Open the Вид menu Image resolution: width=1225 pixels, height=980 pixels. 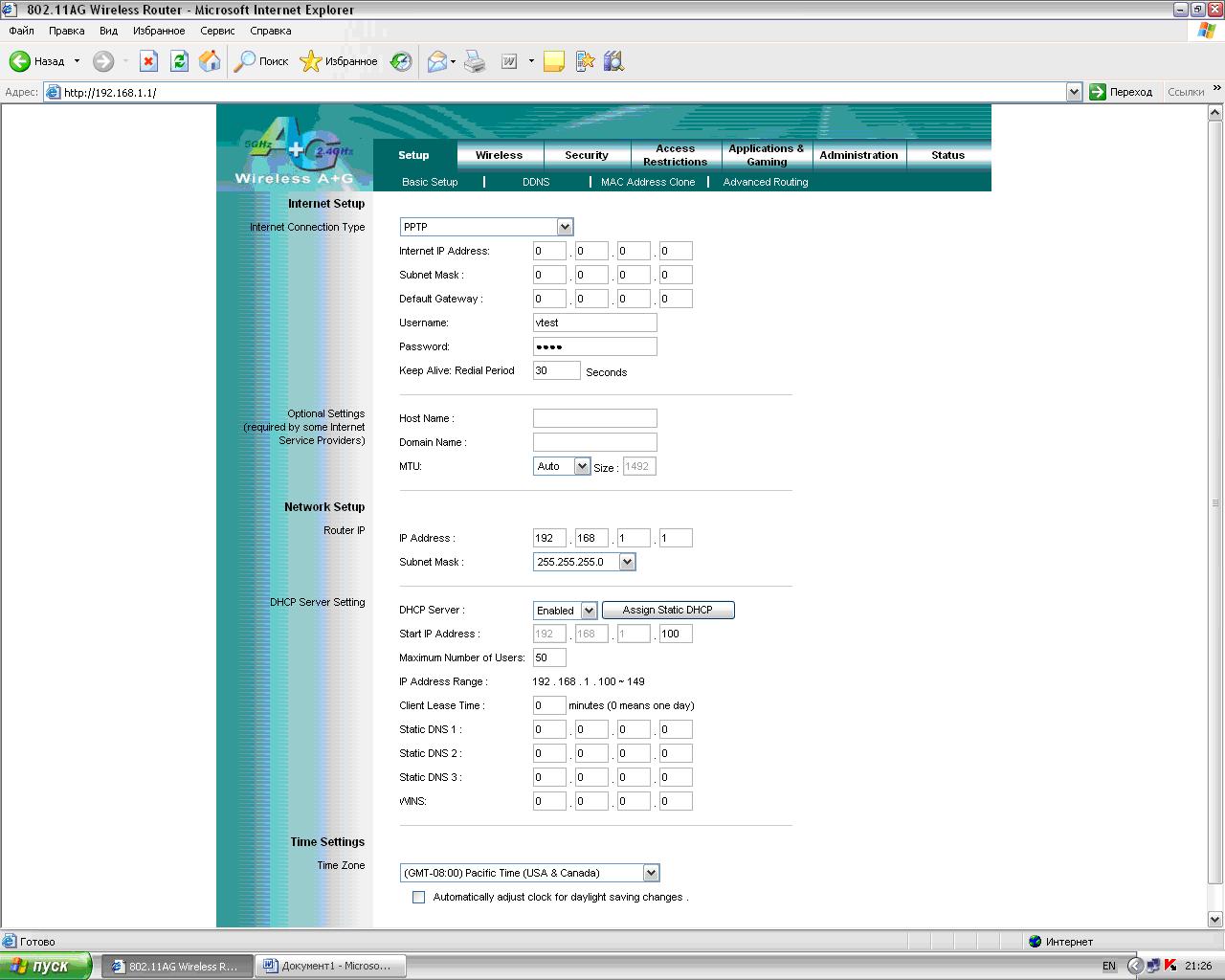(109, 31)
